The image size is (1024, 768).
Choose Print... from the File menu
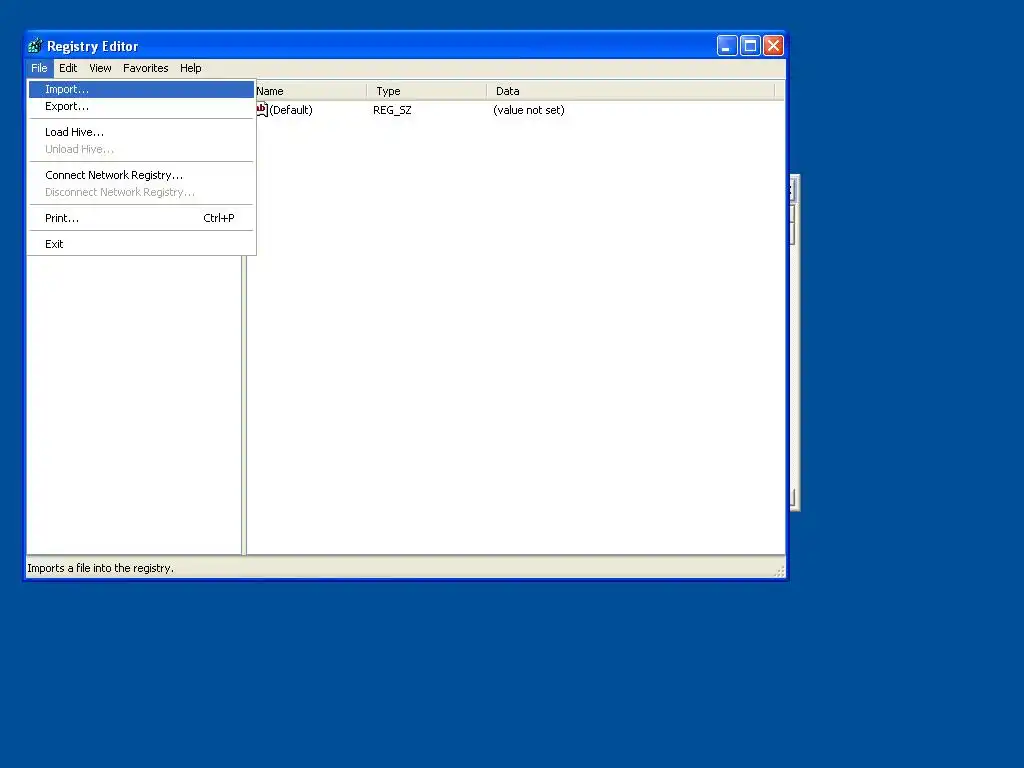point(141,218)
